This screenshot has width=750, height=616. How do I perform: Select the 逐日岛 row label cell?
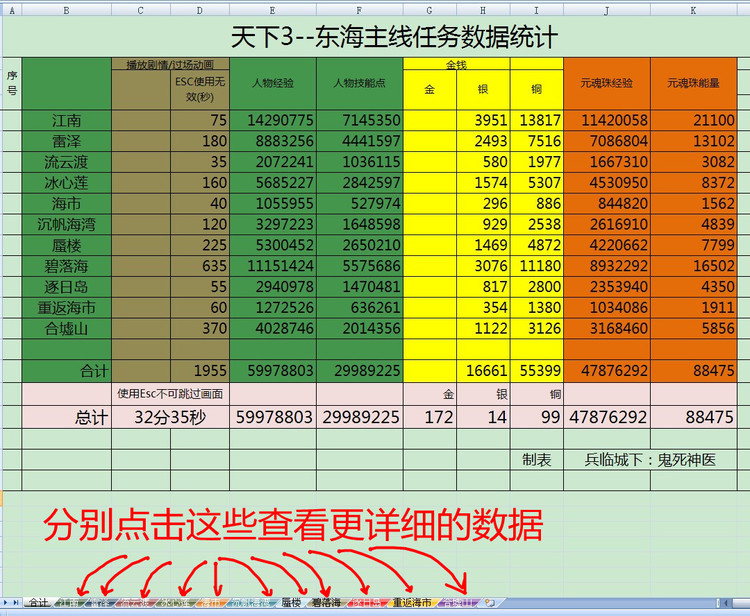pyautogui.click(x=66, y=287)
